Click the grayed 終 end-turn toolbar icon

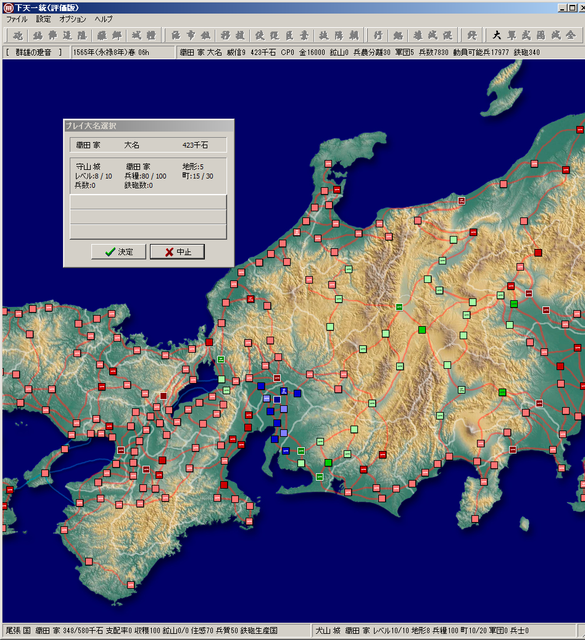click(472, 36)
